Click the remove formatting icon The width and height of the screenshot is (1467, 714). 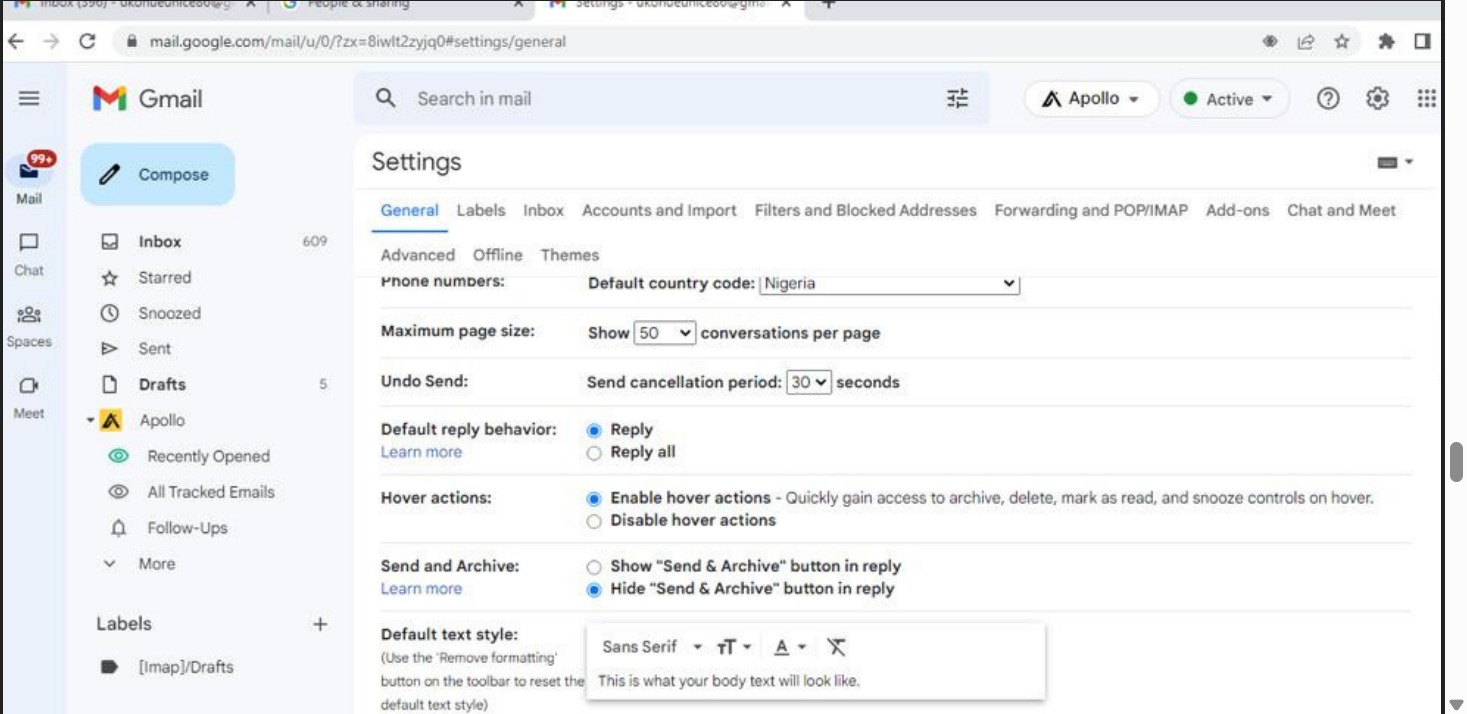click(x=836, y=647)
